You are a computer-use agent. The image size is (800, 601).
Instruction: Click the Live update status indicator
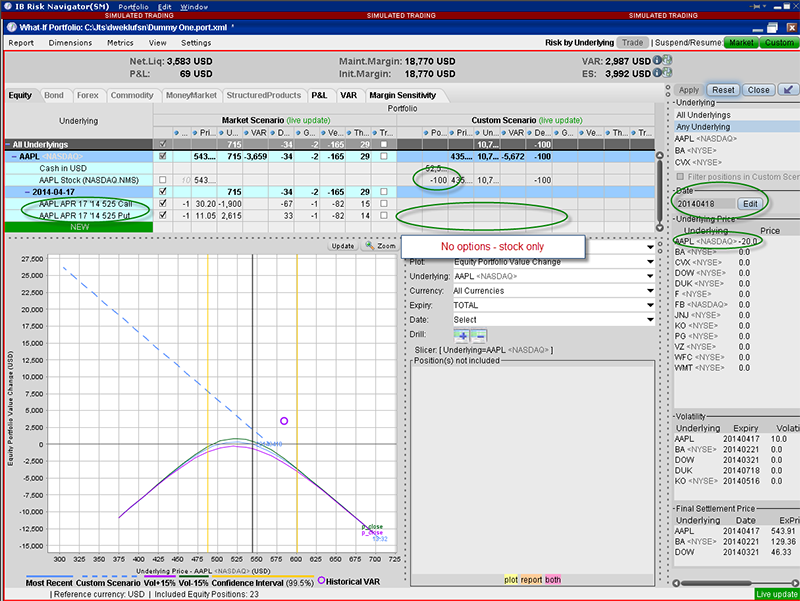click(777, 594)
